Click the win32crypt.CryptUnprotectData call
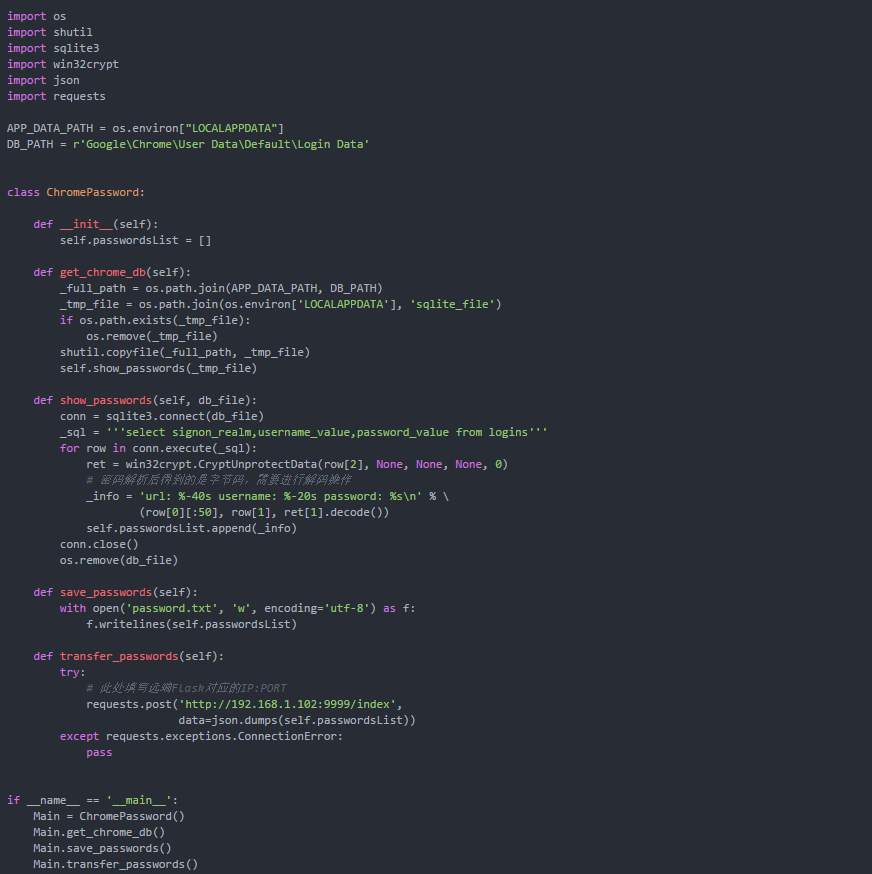872x874 pixels. [x=317, y=464]
